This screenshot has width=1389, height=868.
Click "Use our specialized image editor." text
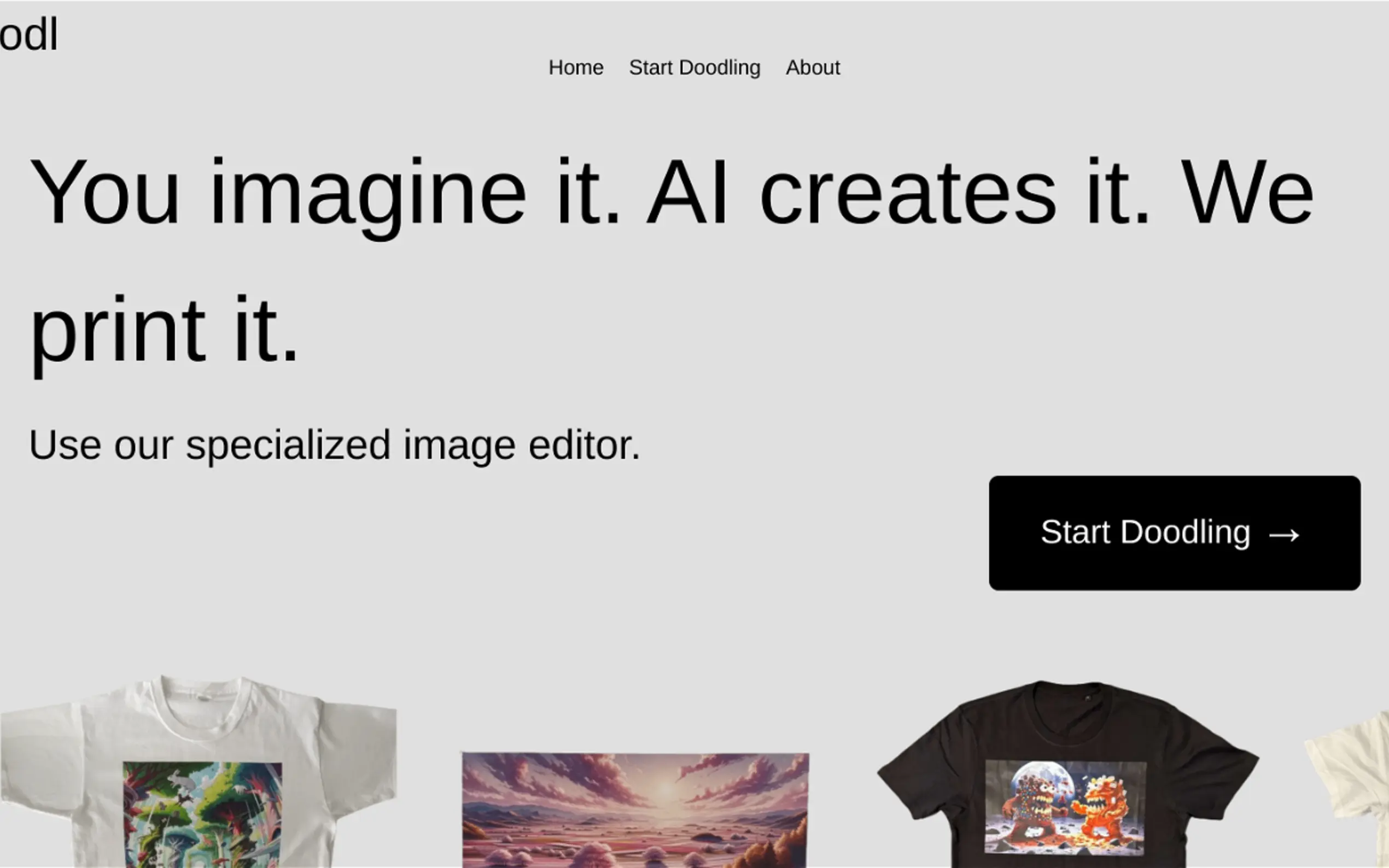click(334, 445)
